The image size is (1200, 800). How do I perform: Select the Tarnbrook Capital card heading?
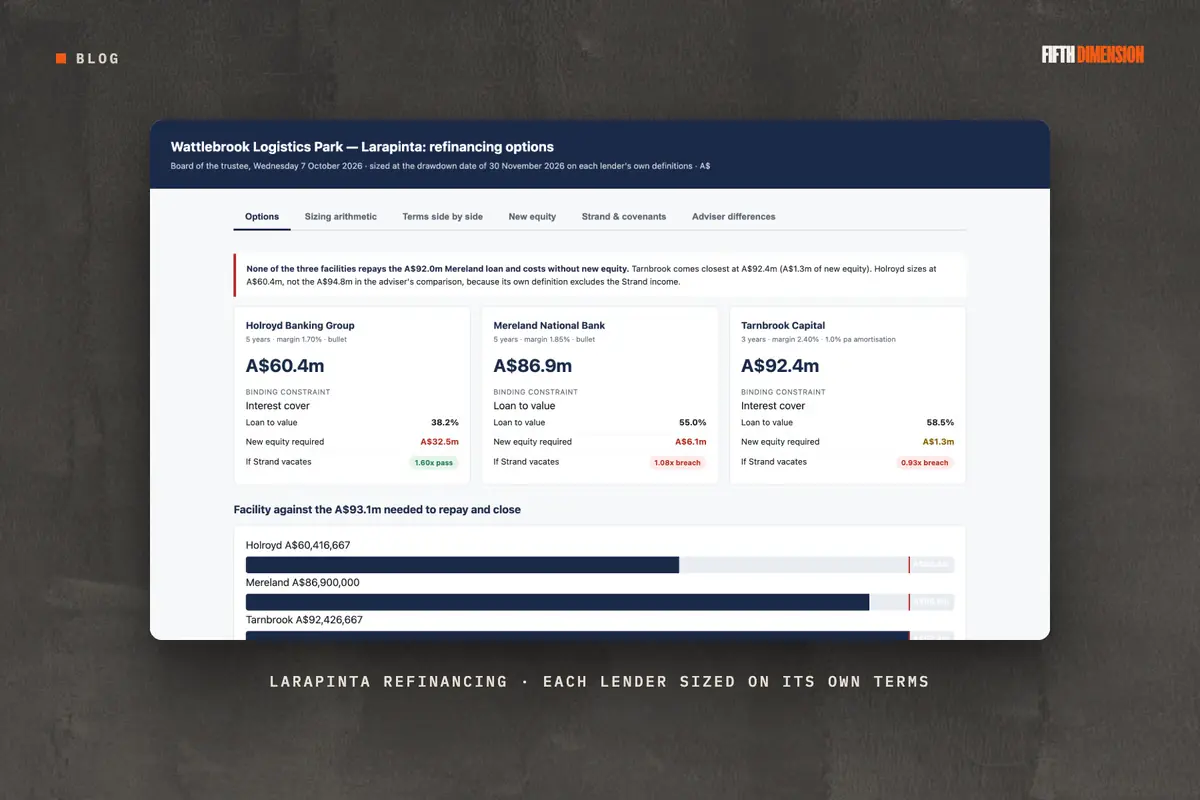tap(783, 325)
